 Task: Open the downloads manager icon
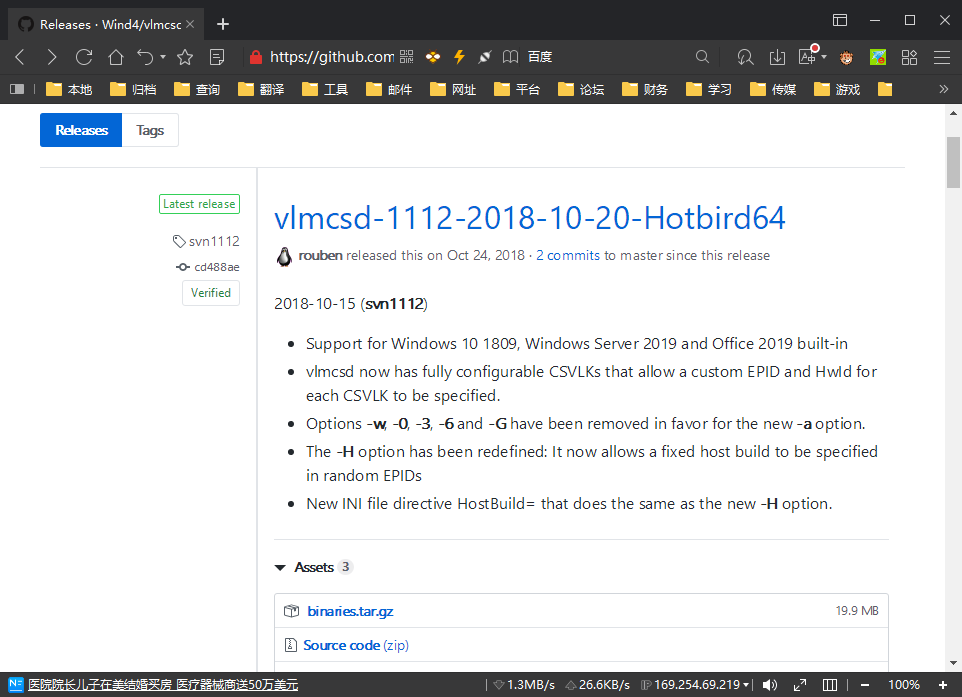[x=777, y=57]
